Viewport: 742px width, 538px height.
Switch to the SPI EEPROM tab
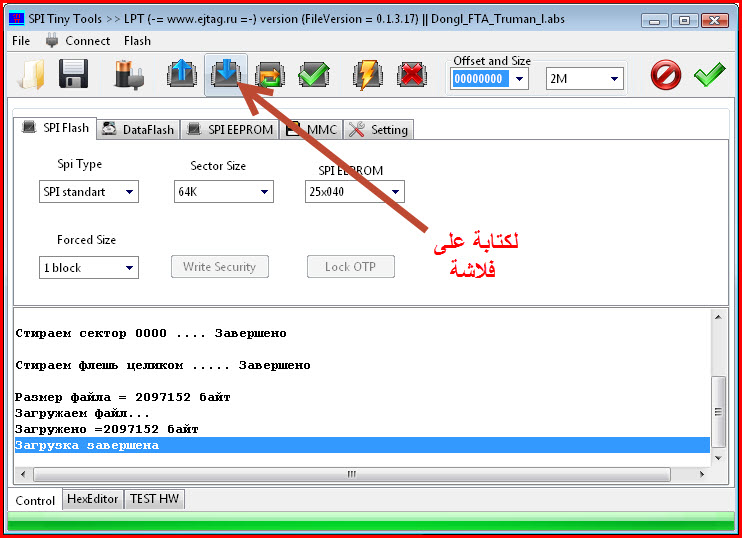tap(230, 130)
